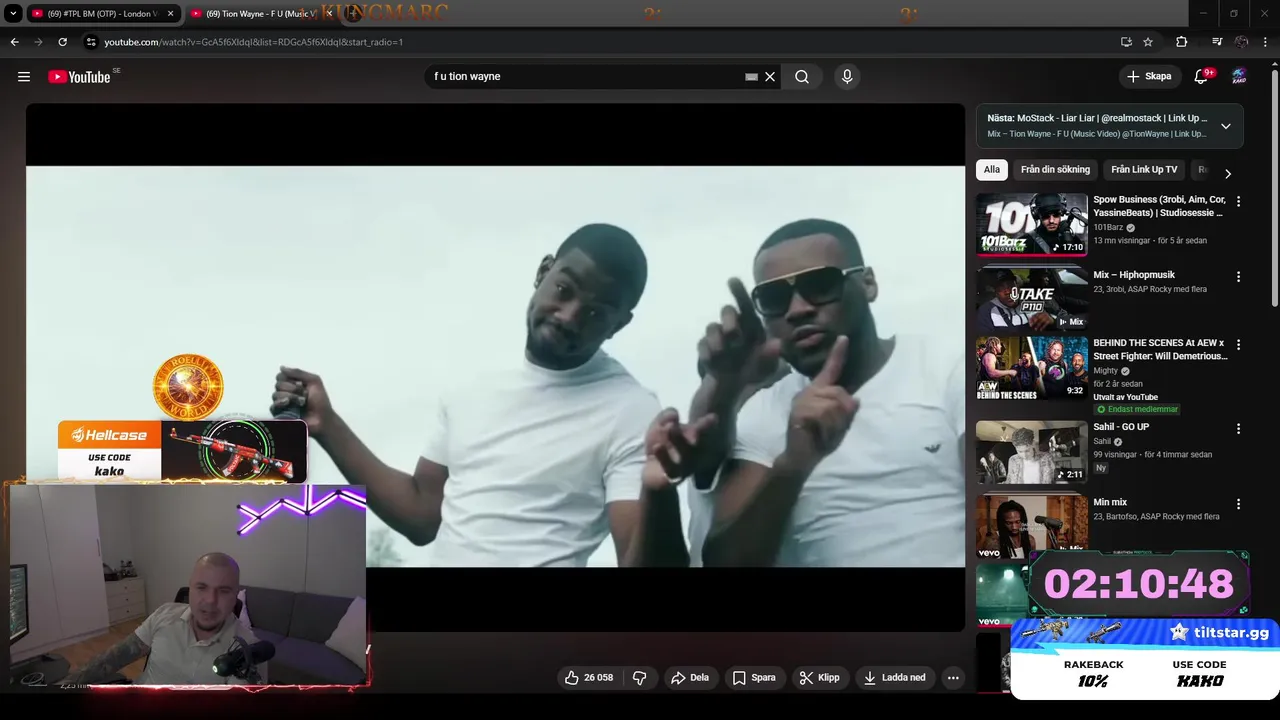This screenshot has width=1280, height=720.
Task: Select the Från din sökning chip
Action: (x=1055, y=170)
